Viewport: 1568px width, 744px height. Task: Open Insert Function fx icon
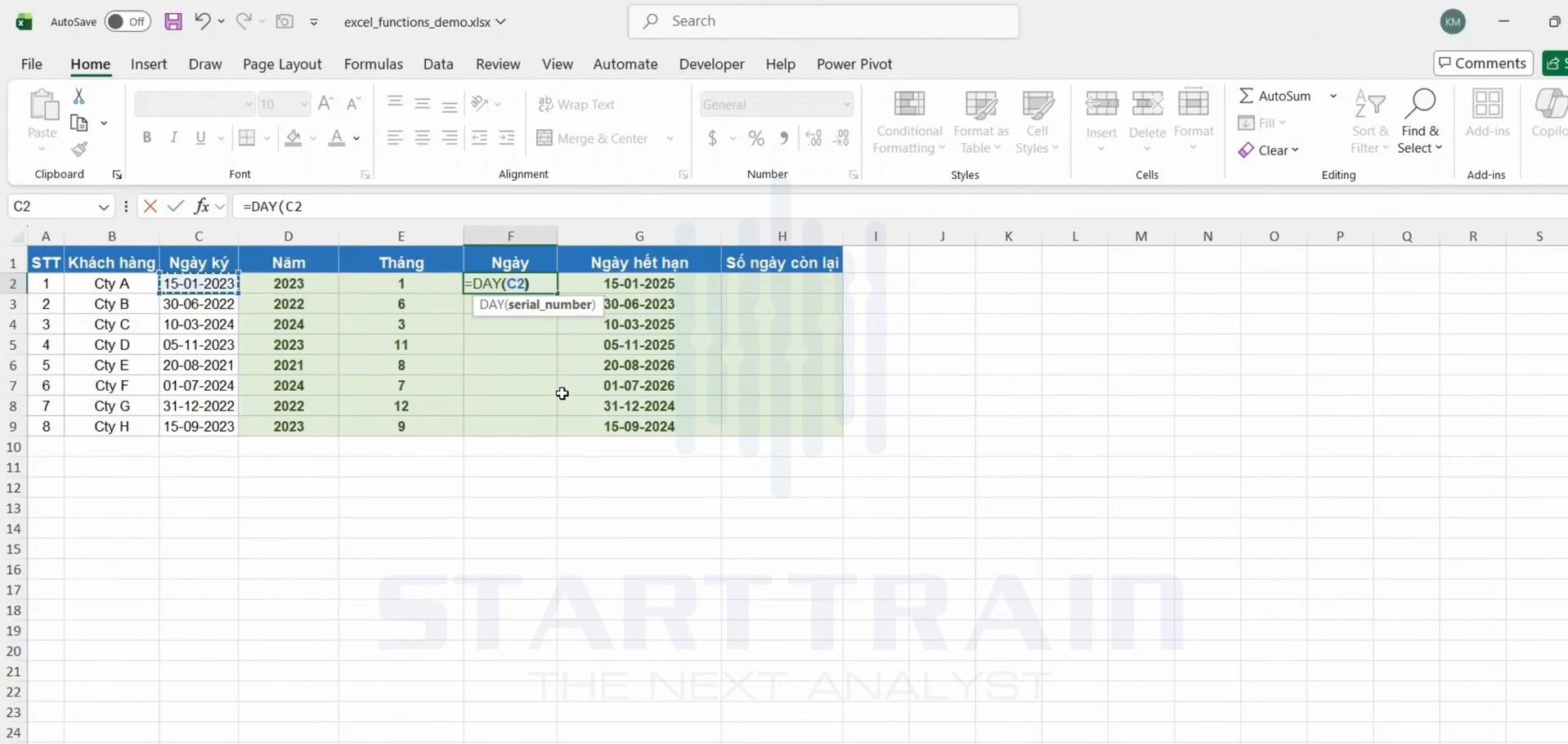tap(201, 206)
